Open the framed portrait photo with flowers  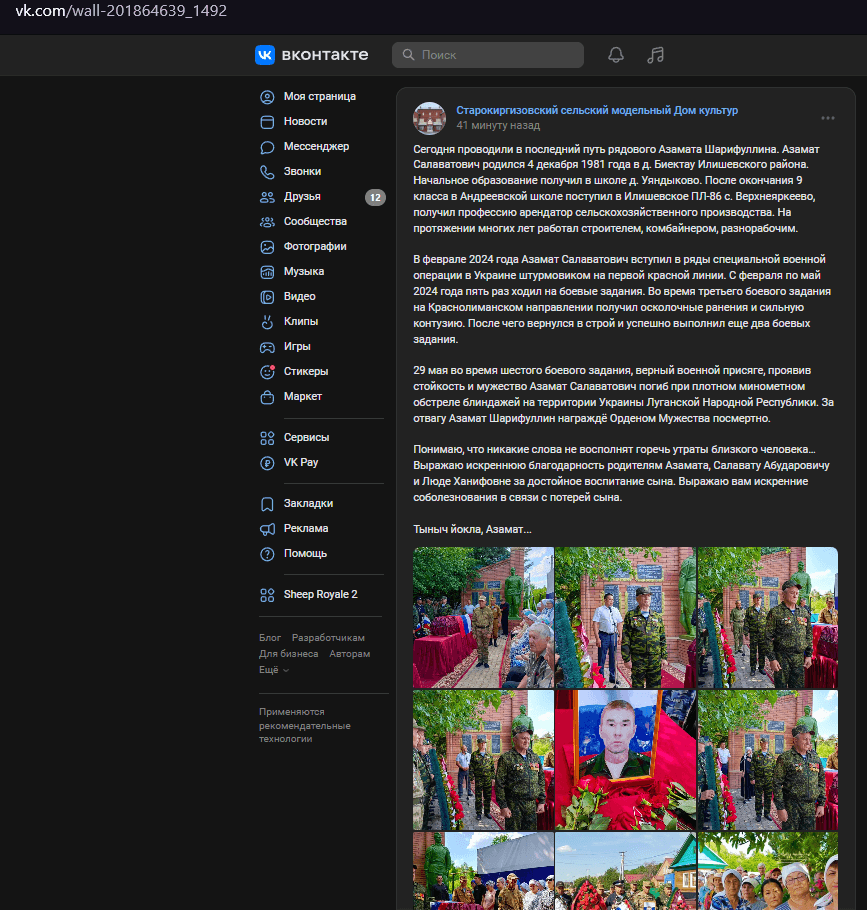point(625,760)
